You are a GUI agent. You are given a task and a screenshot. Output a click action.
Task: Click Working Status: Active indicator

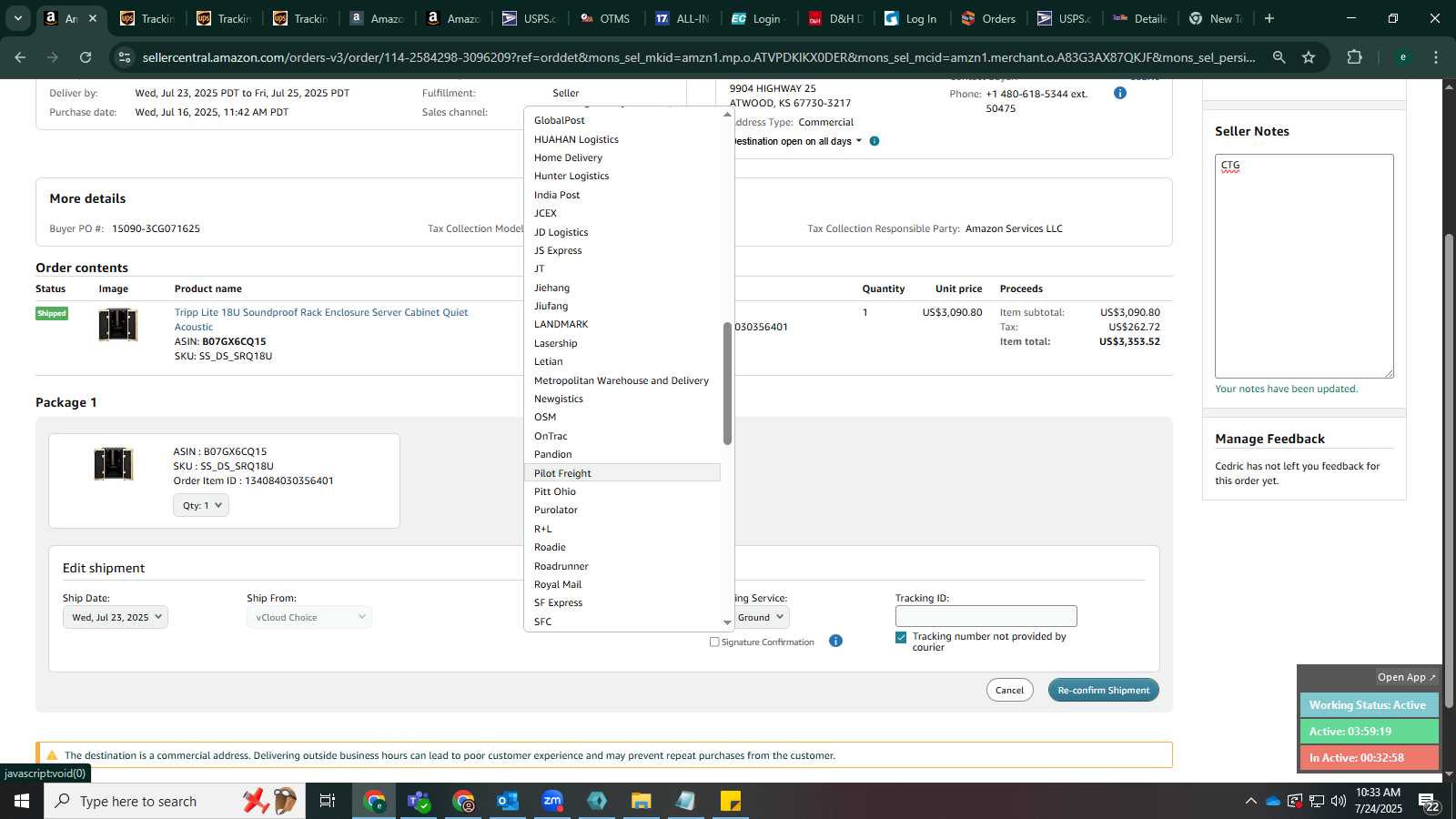1369,705
